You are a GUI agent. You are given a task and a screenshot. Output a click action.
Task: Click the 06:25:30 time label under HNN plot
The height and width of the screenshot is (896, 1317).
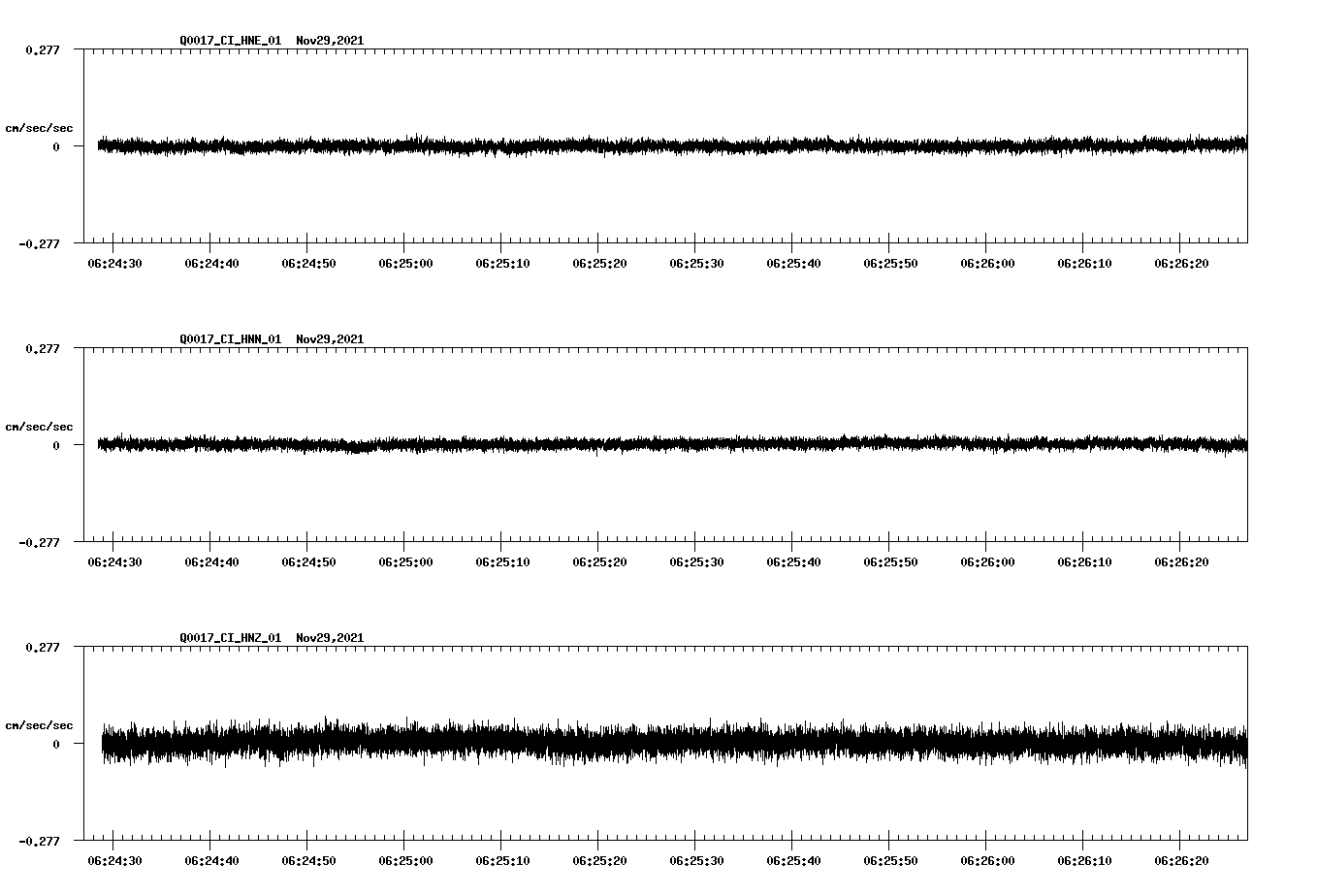[696, 561]
